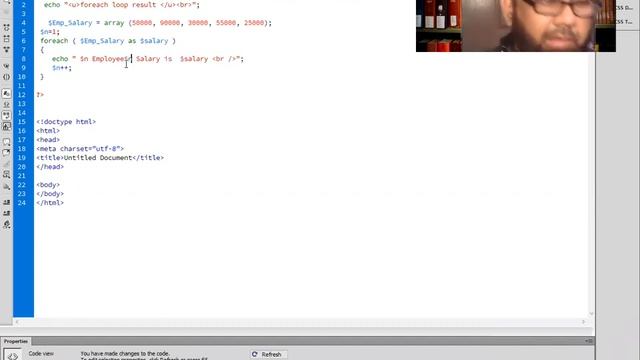The width and height of the screenshot is (640, 360).
Task: Click the Code view brackets icon in Properties
Action: coord(13,356)
